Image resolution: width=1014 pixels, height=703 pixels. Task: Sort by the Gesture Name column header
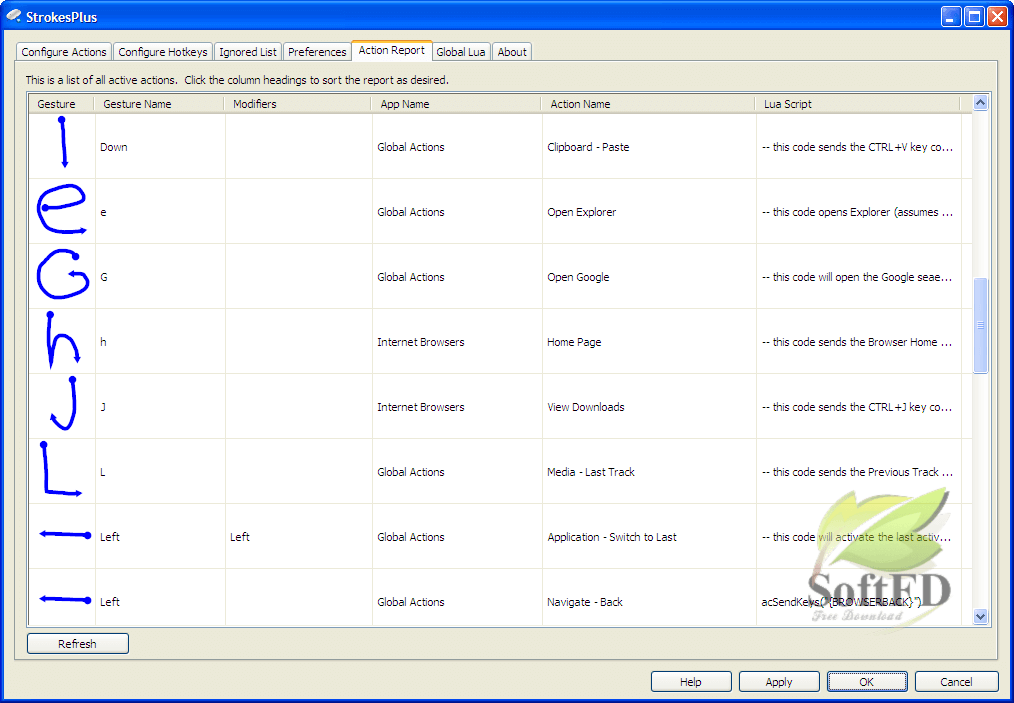click(x=159, y=103)
